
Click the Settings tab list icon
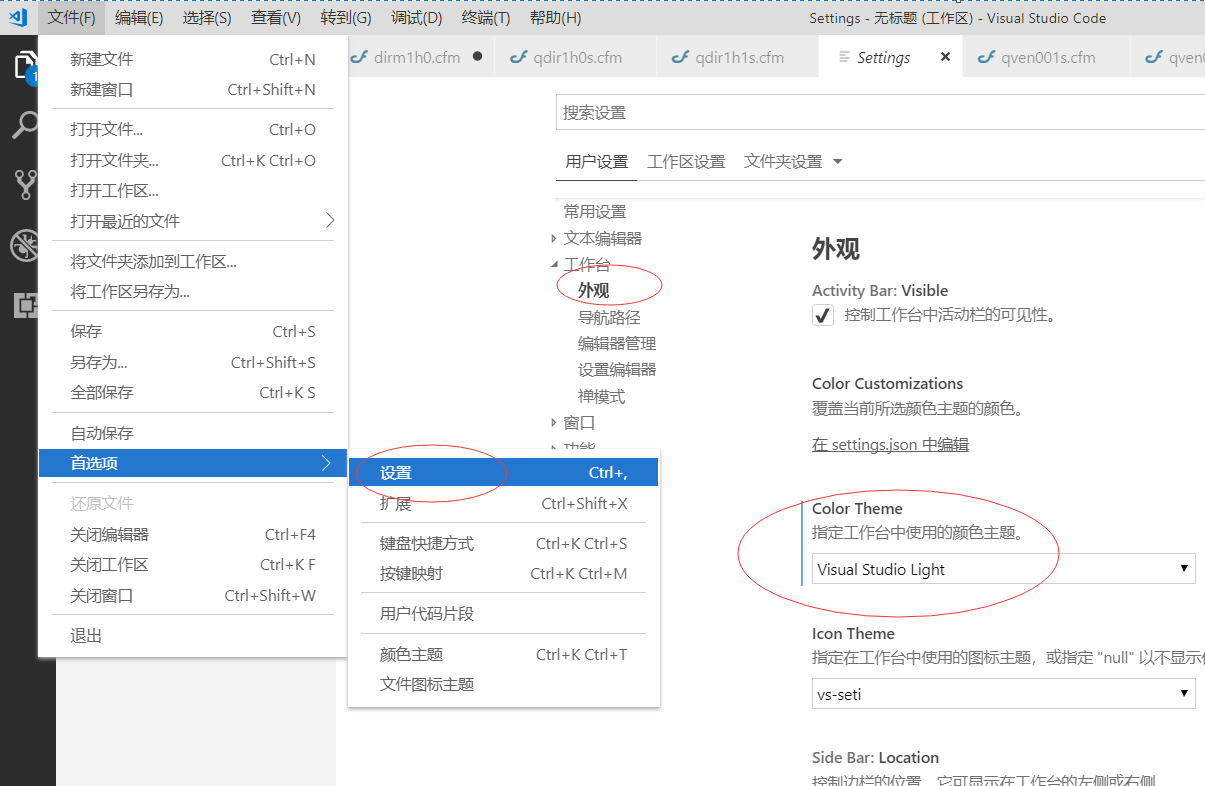(845, 57)
